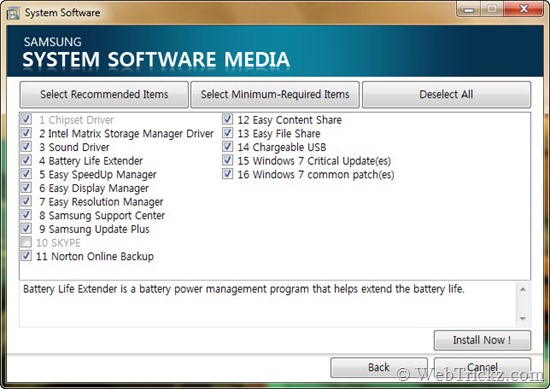The width and height of the screenshot is (550, 389).
Task: Click the System Software title bar icon
Action: coord(13,13)
